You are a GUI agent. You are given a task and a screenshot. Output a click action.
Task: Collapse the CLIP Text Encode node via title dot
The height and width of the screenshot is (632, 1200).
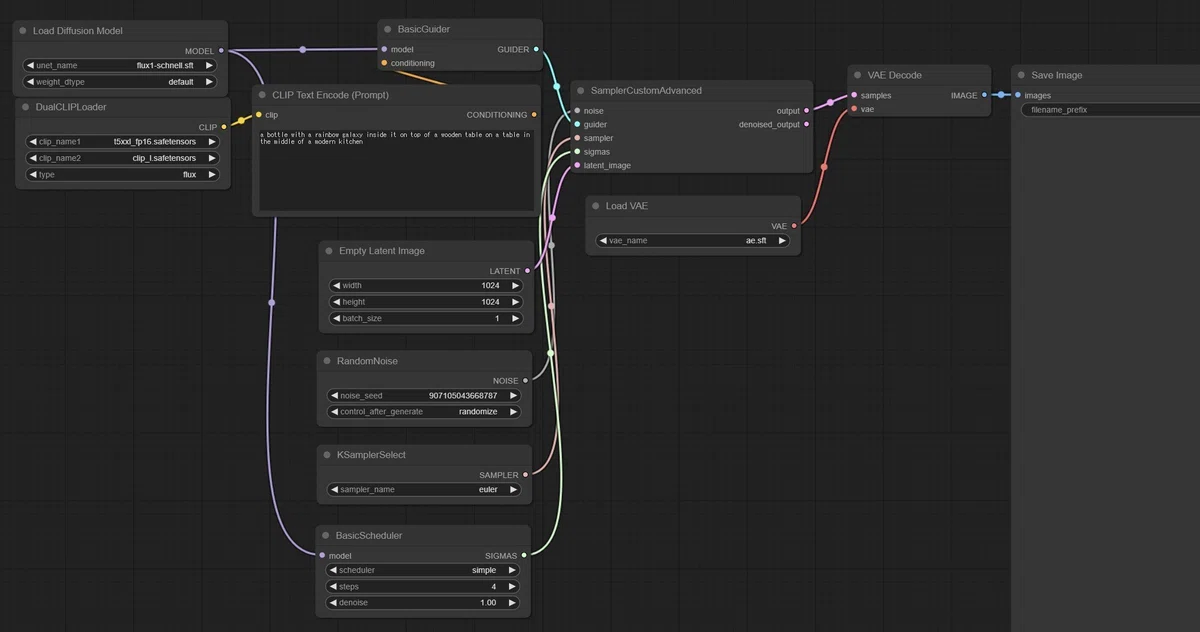tap(262, 95)
